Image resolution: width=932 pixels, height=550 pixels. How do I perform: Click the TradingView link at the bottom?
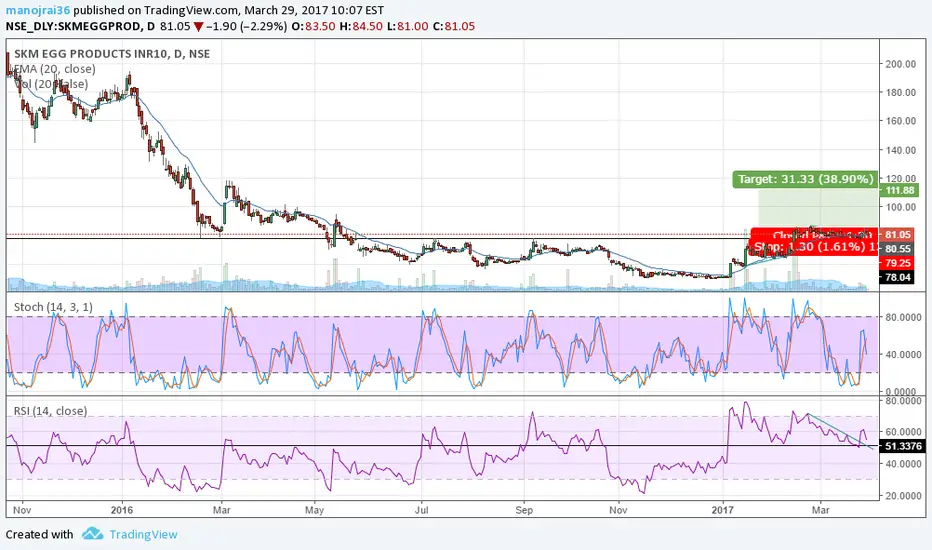143,535
